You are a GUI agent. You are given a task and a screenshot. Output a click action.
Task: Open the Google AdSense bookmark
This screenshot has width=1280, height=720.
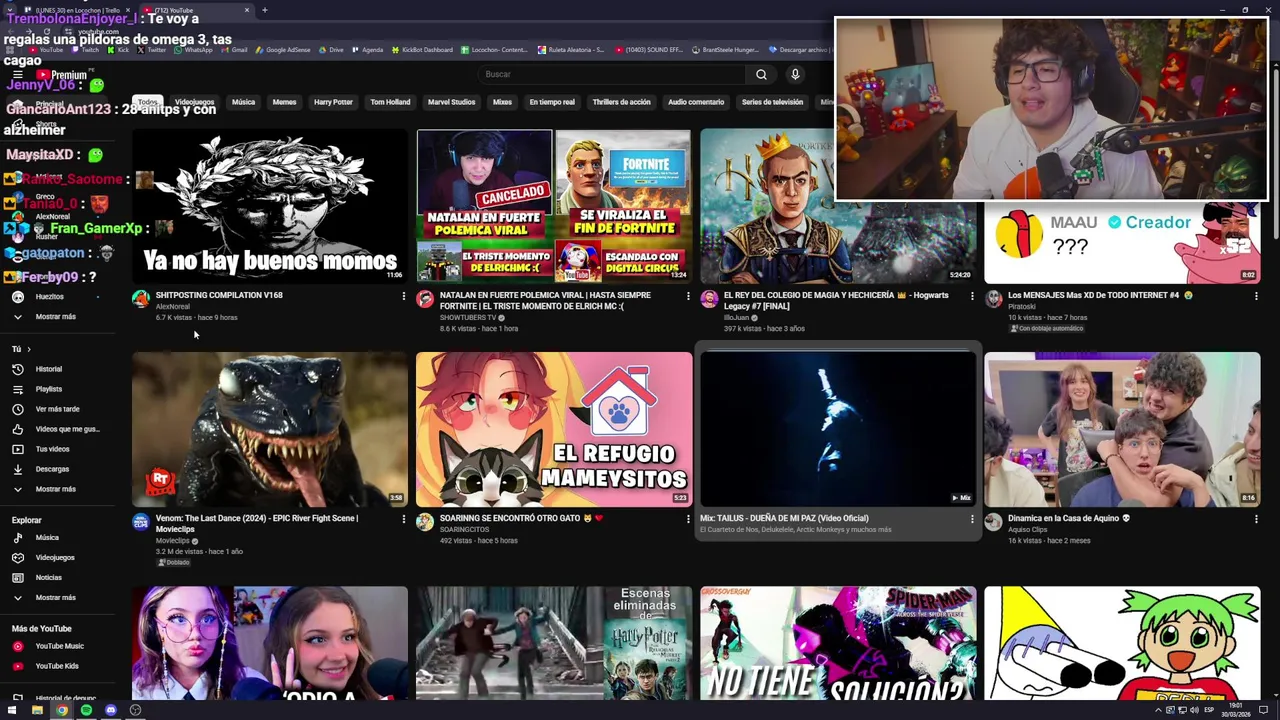pos(283,50)
